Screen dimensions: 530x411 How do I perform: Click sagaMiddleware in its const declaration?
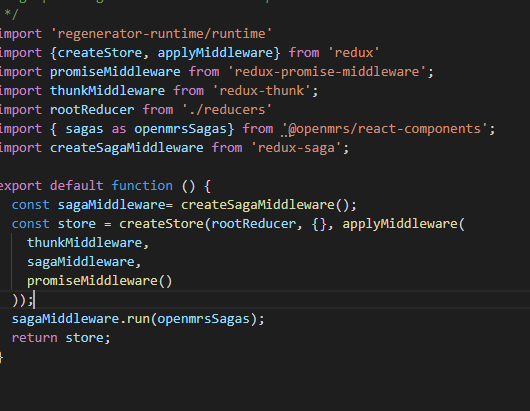[112, 205]
